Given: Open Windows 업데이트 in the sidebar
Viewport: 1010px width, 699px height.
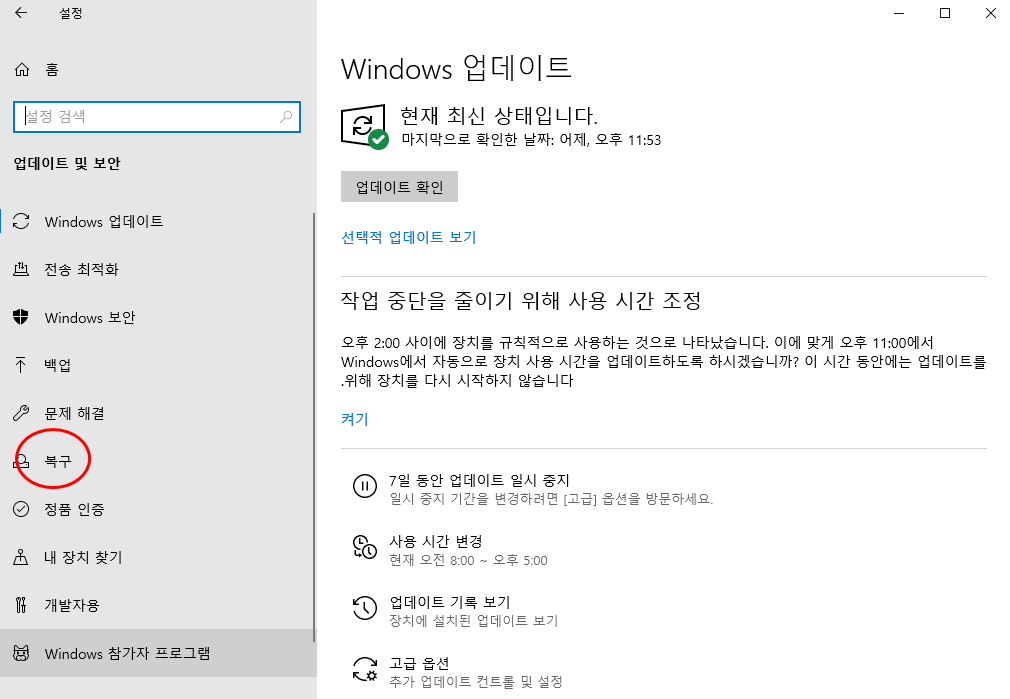Looking at the screenshot, I should click(x=157, y=222).
